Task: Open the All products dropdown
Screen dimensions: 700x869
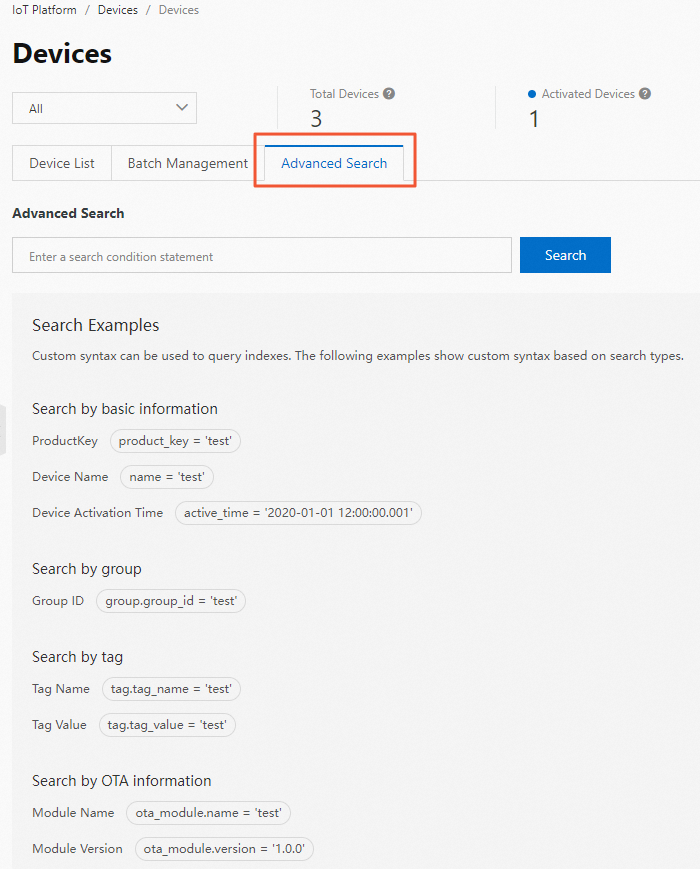Action: click(104, 108)
